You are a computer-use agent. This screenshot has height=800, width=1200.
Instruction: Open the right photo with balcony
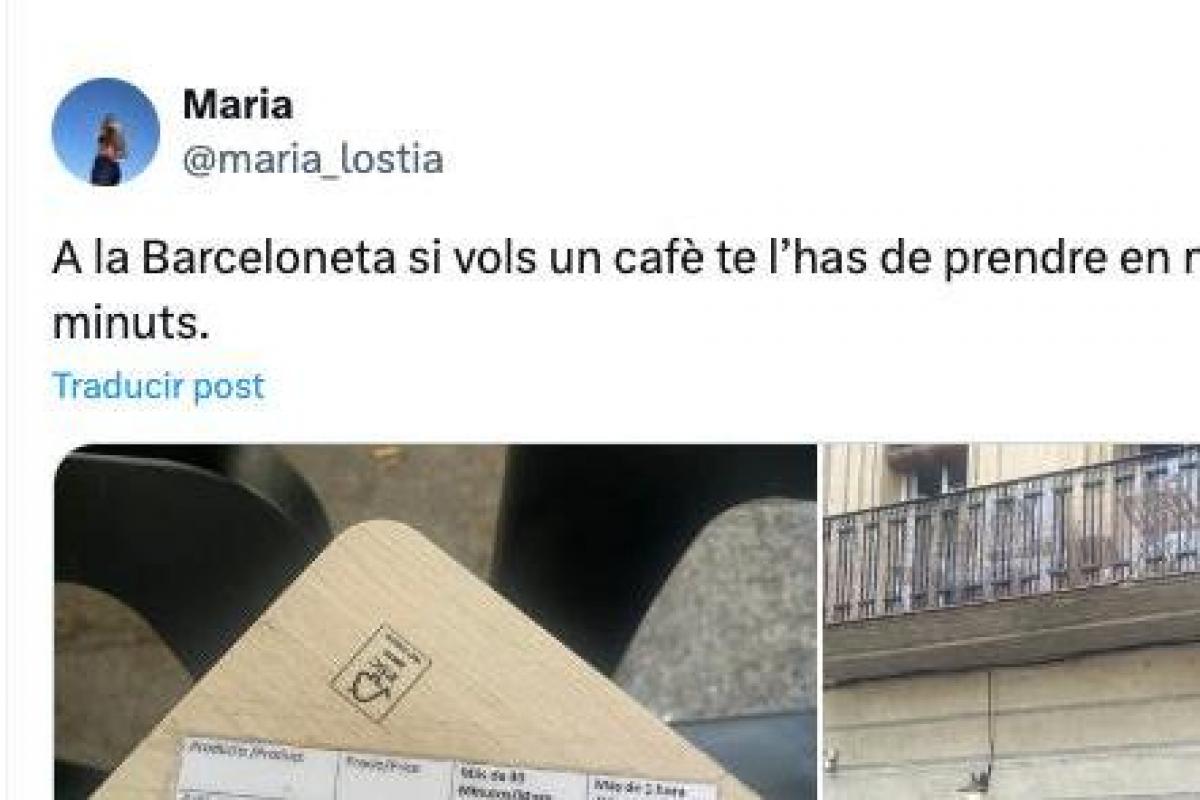point(1012,622)
